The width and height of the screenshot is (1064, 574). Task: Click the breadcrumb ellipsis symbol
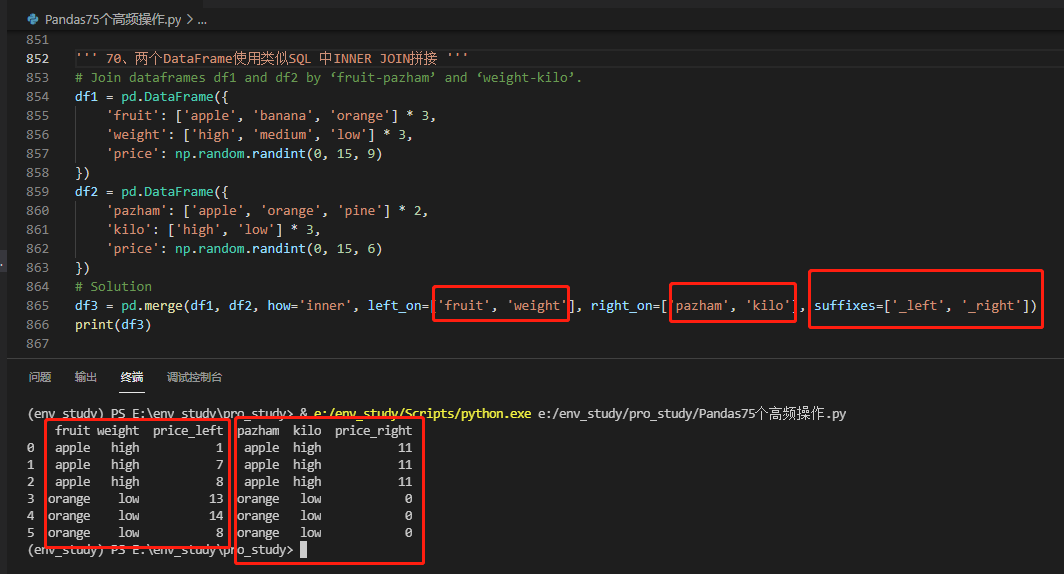pos(202,20)
